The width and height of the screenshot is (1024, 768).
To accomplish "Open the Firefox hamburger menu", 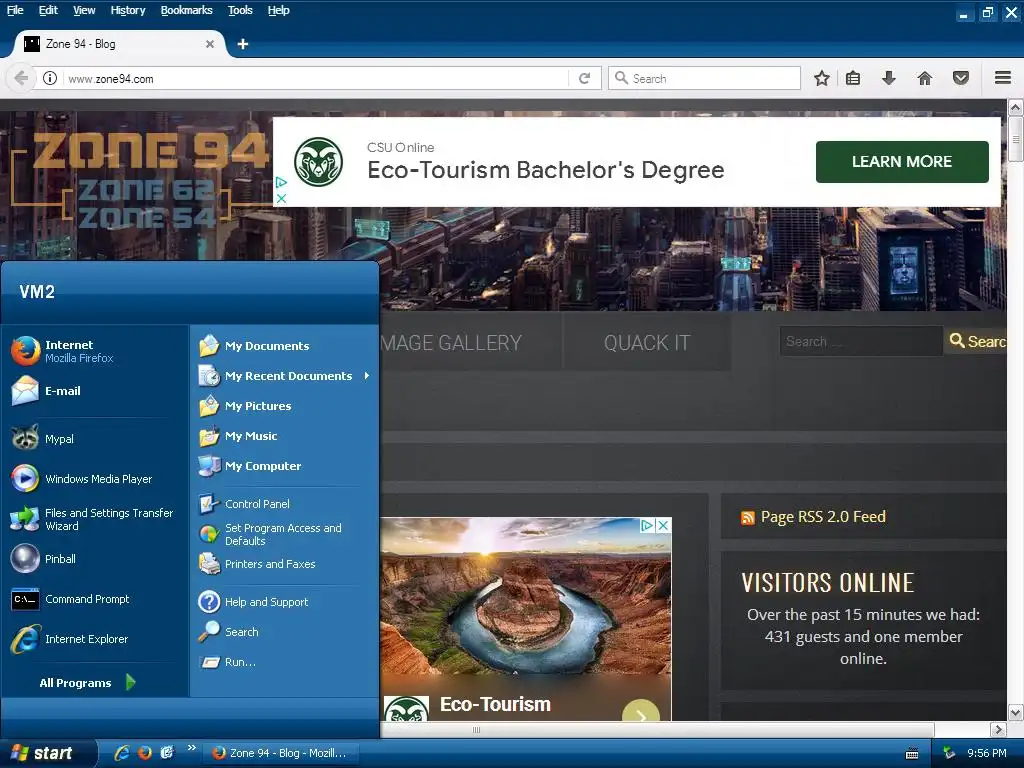I will [1003, 78].
